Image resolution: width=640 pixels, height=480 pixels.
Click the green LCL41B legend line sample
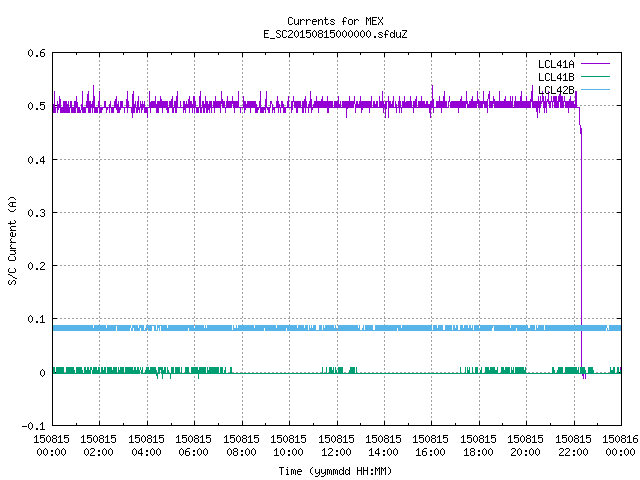tap(595, 76)
